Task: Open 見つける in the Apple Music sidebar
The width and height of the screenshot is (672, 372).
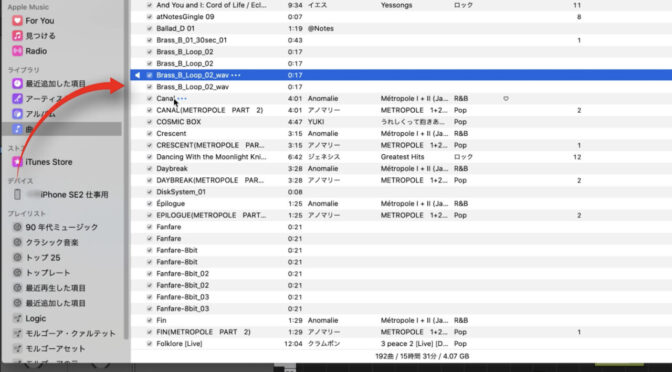Action: coord(40,36)
